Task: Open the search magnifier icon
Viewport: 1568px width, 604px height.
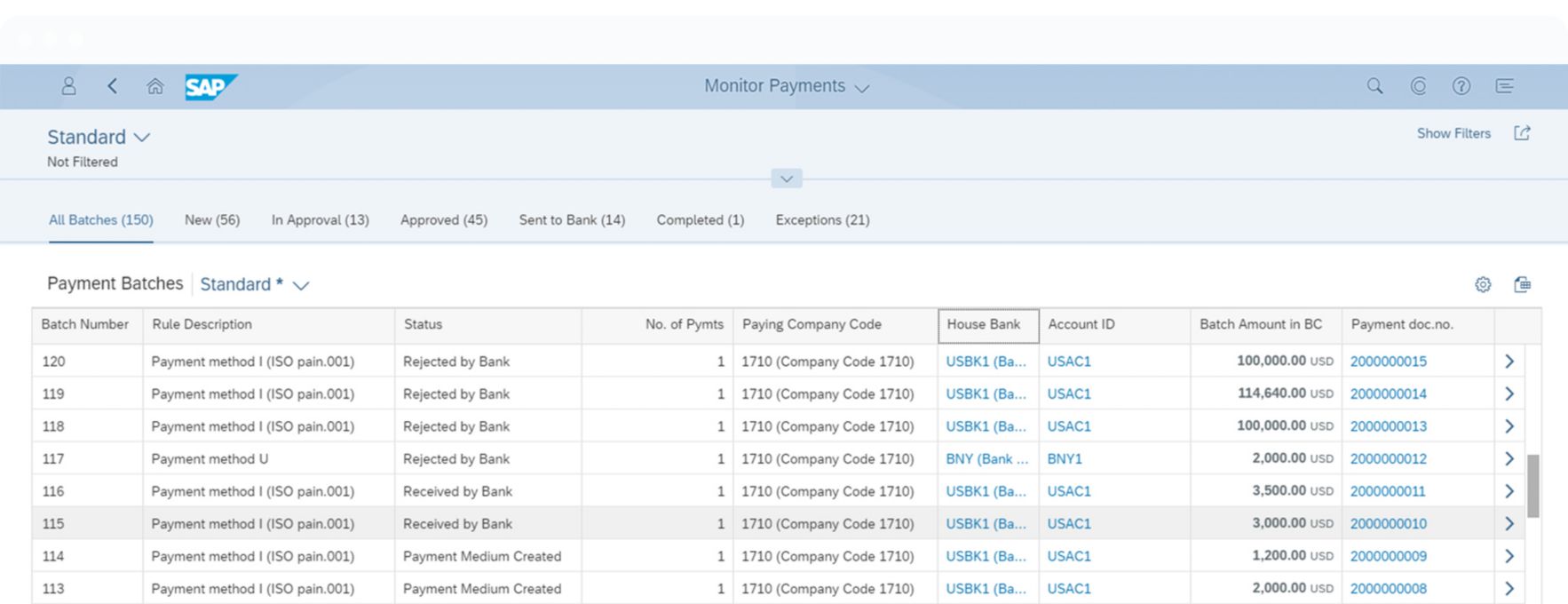Action: click(1374, 86)
